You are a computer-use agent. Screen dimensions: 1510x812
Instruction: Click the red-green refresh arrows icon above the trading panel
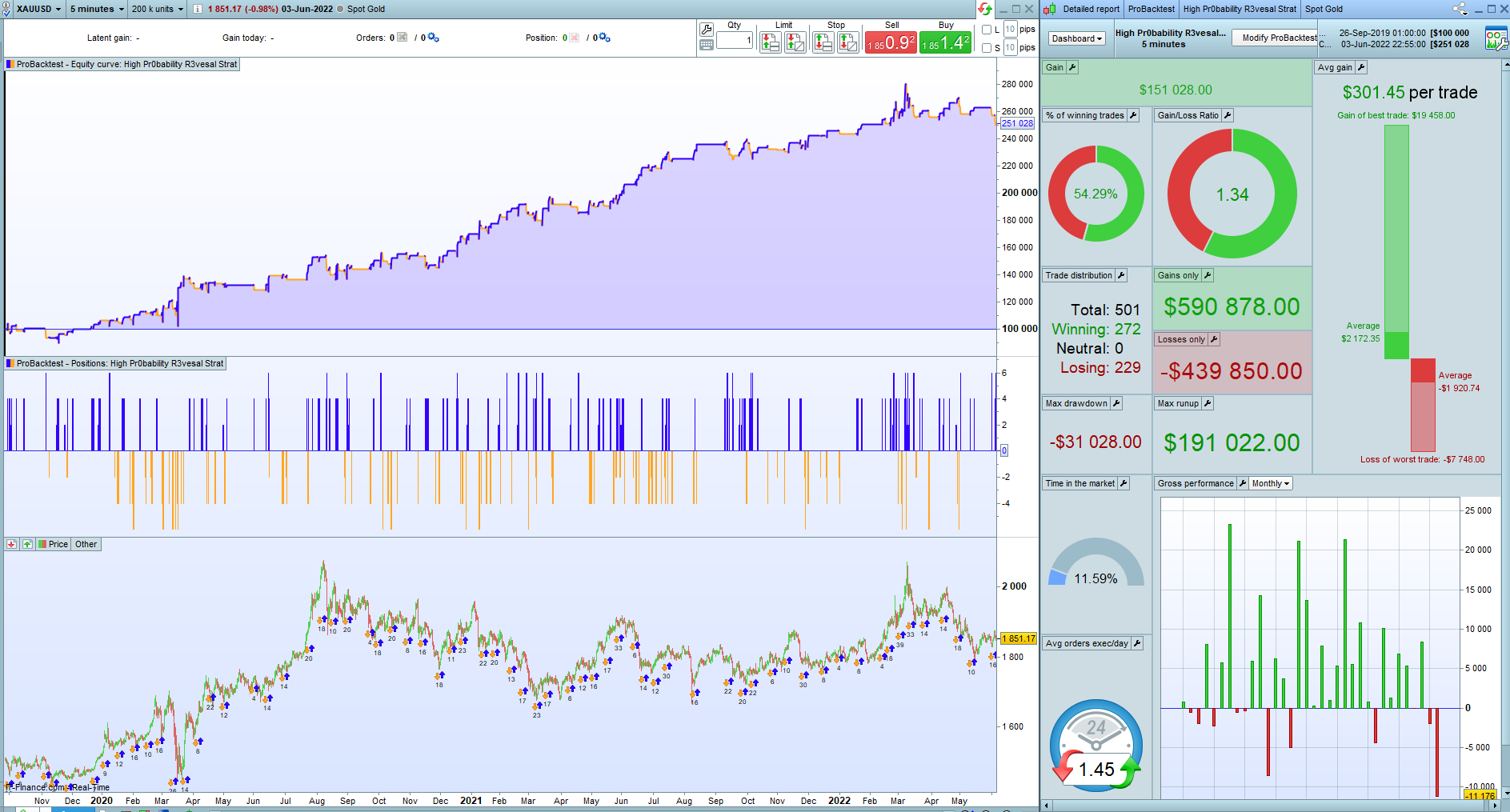985,9
